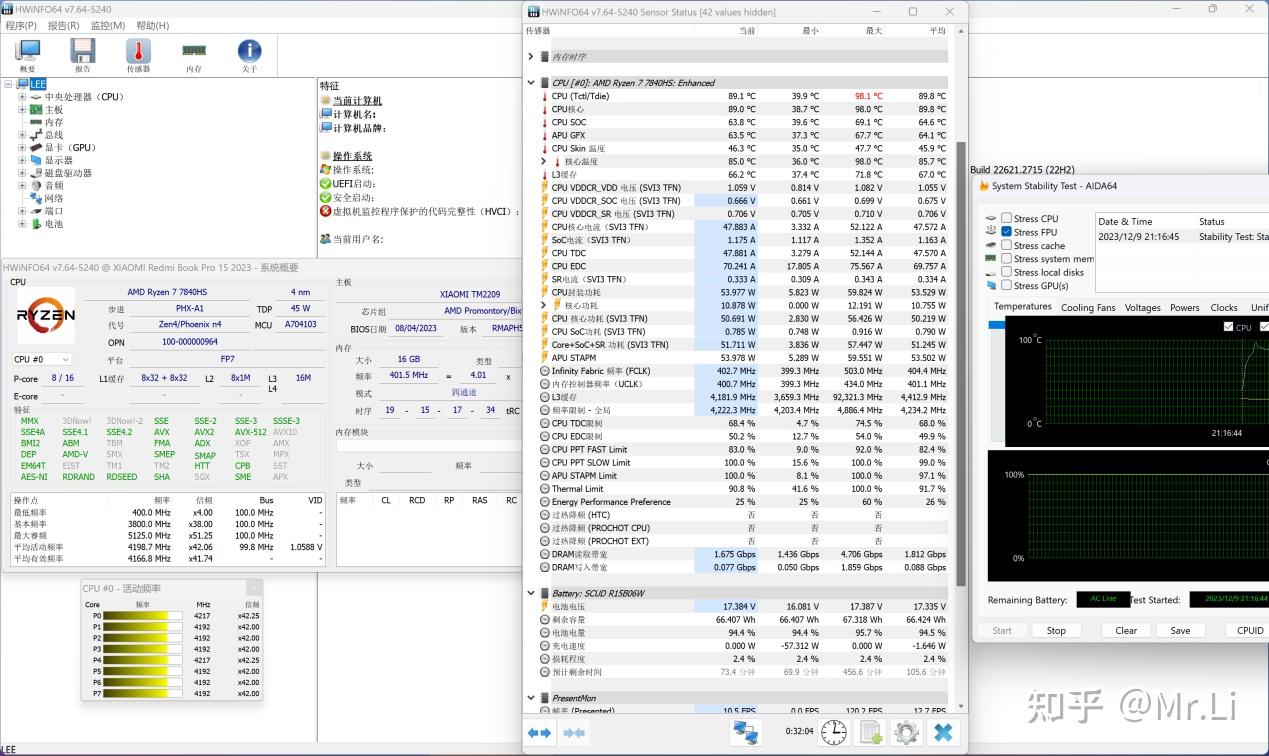Switch to Cooling Fans tab in AIDA64

(1086, 308)
